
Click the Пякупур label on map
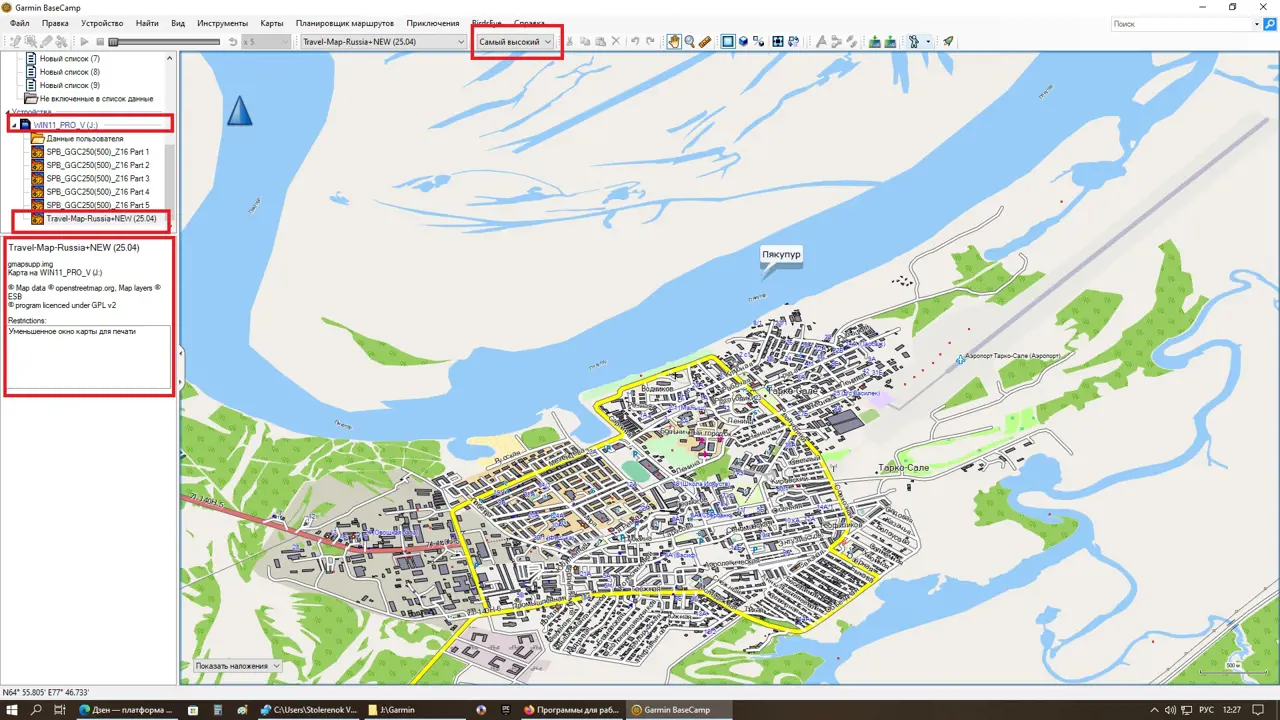coord(782,255)
